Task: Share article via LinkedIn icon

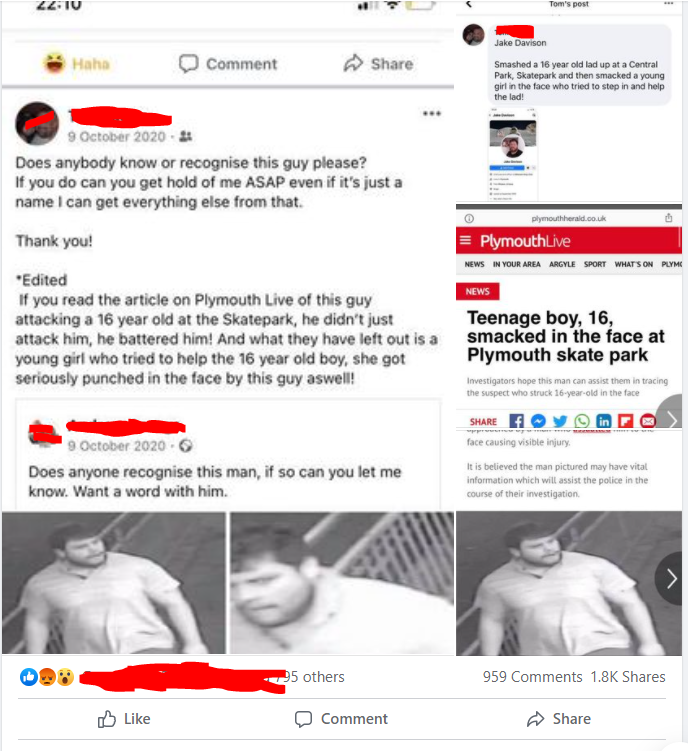Action: tap(604, 421)
